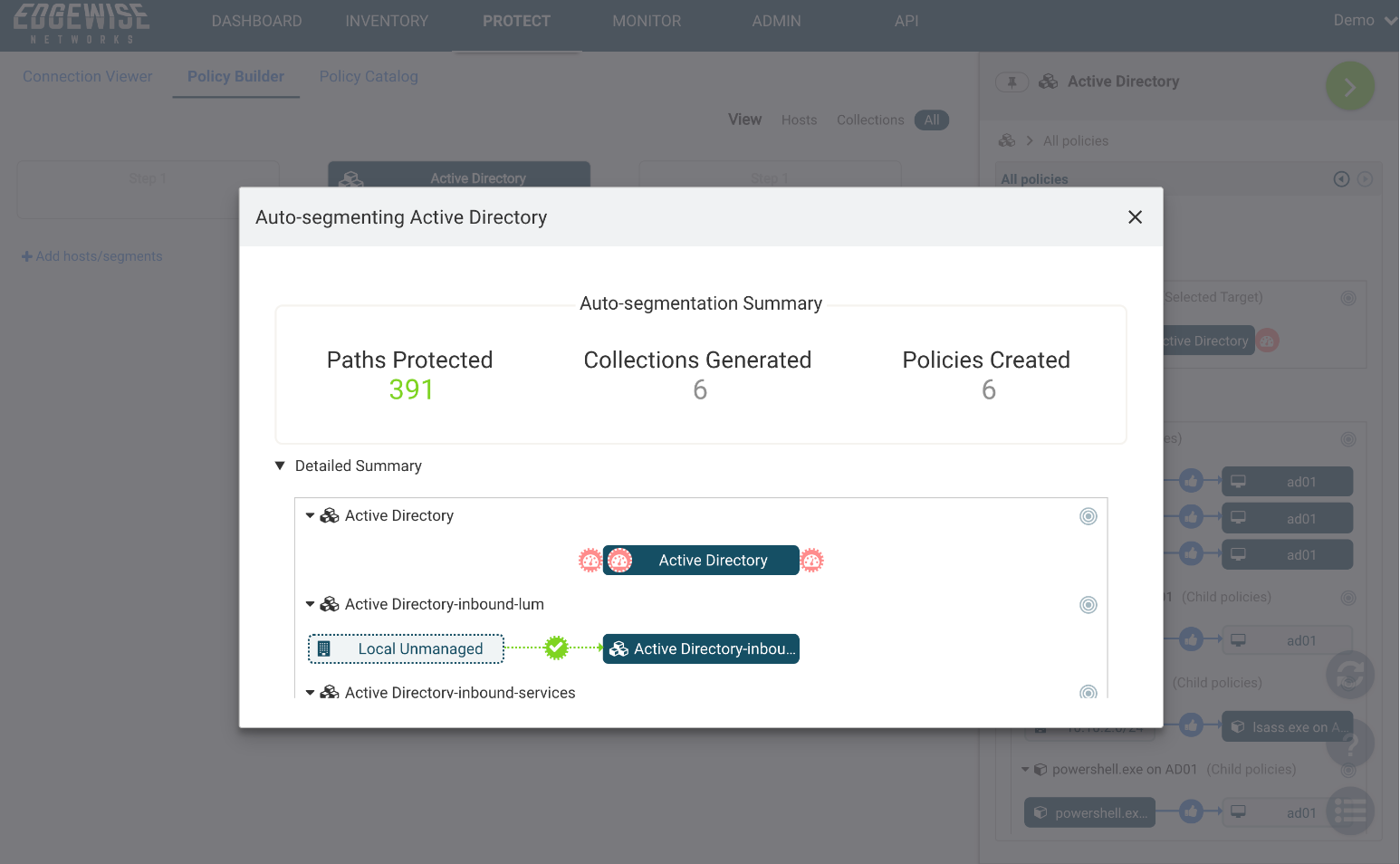Click gauge icon left of Active Directory node
Viewport: 1400px width, 864px height.
tap(590, 561)
